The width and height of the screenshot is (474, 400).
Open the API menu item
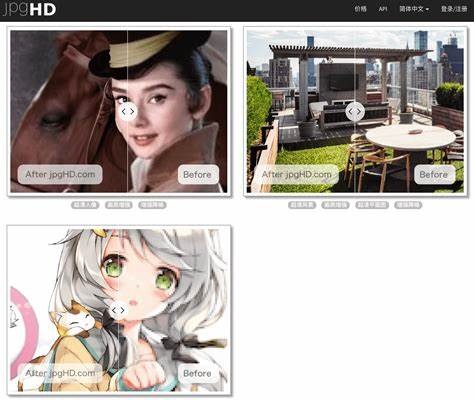(x=383, y=9)
